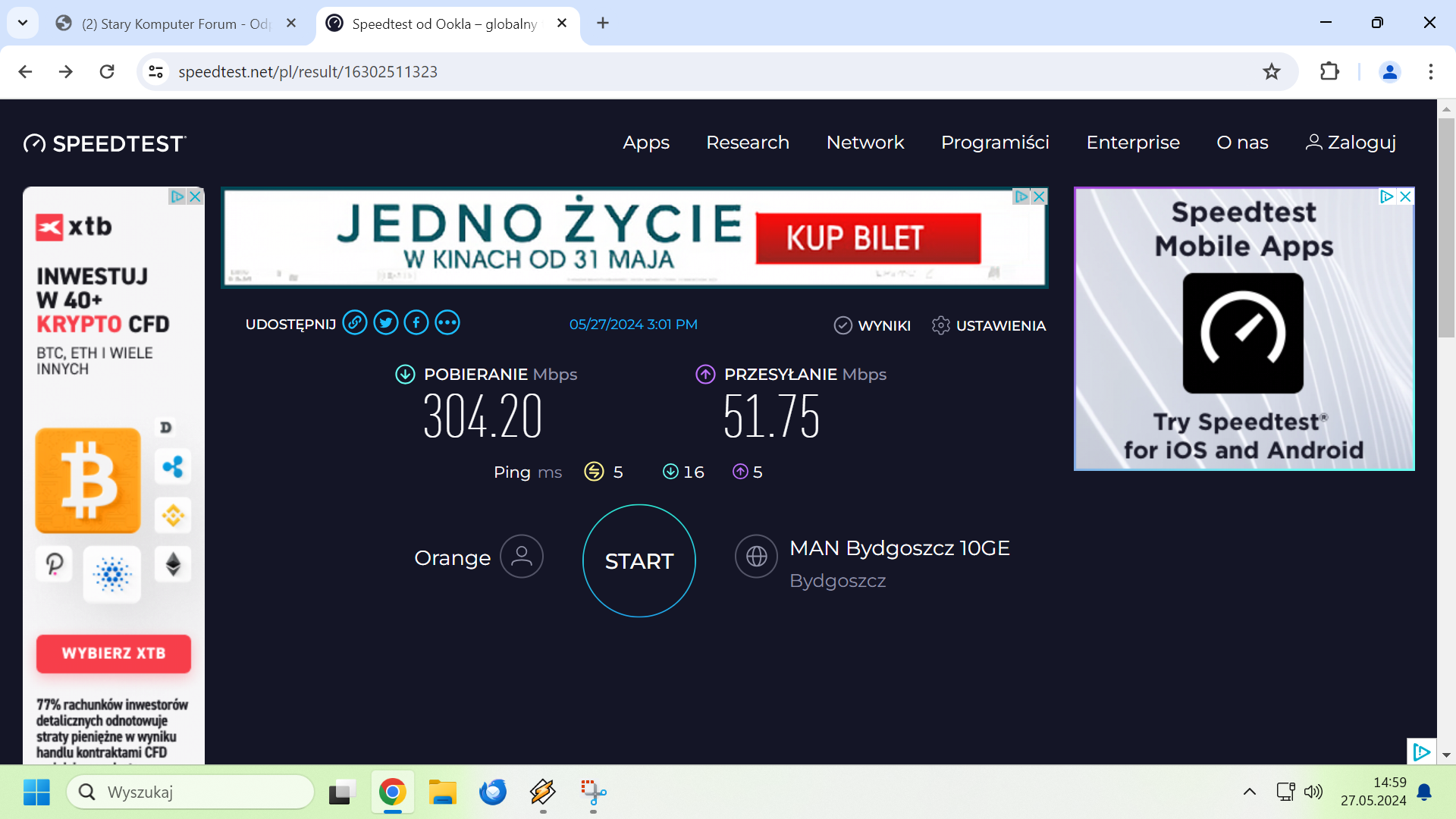Open Winamp icon on taskbar

pyautogui.click(x=543, y=792)
